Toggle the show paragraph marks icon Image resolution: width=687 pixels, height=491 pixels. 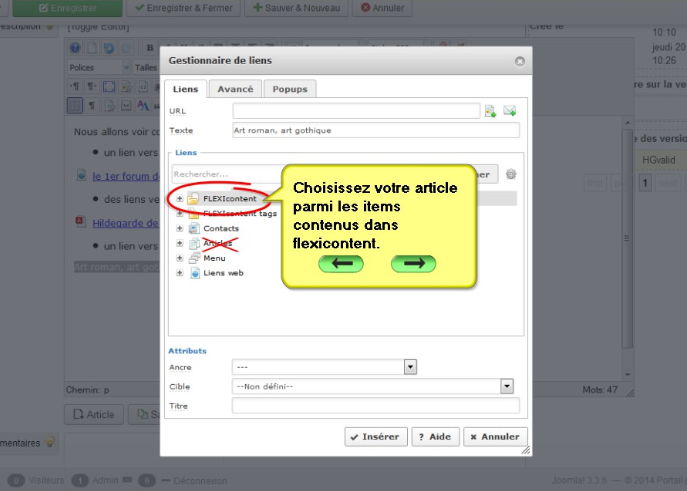[x=92, y=106]
